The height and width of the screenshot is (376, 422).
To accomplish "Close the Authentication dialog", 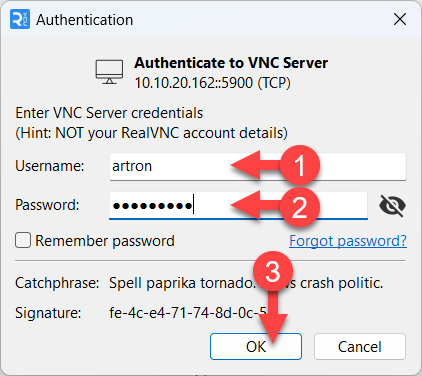I will (x=400, y=19).
